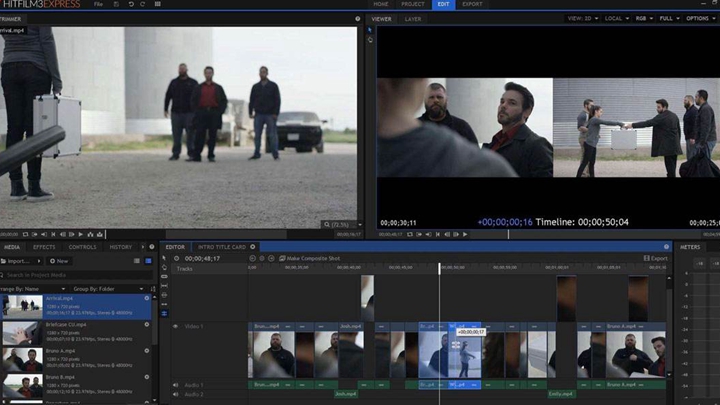Step back one frame in Trimmer
Screen dimensions: 720x405
click(x=62, y=234)
